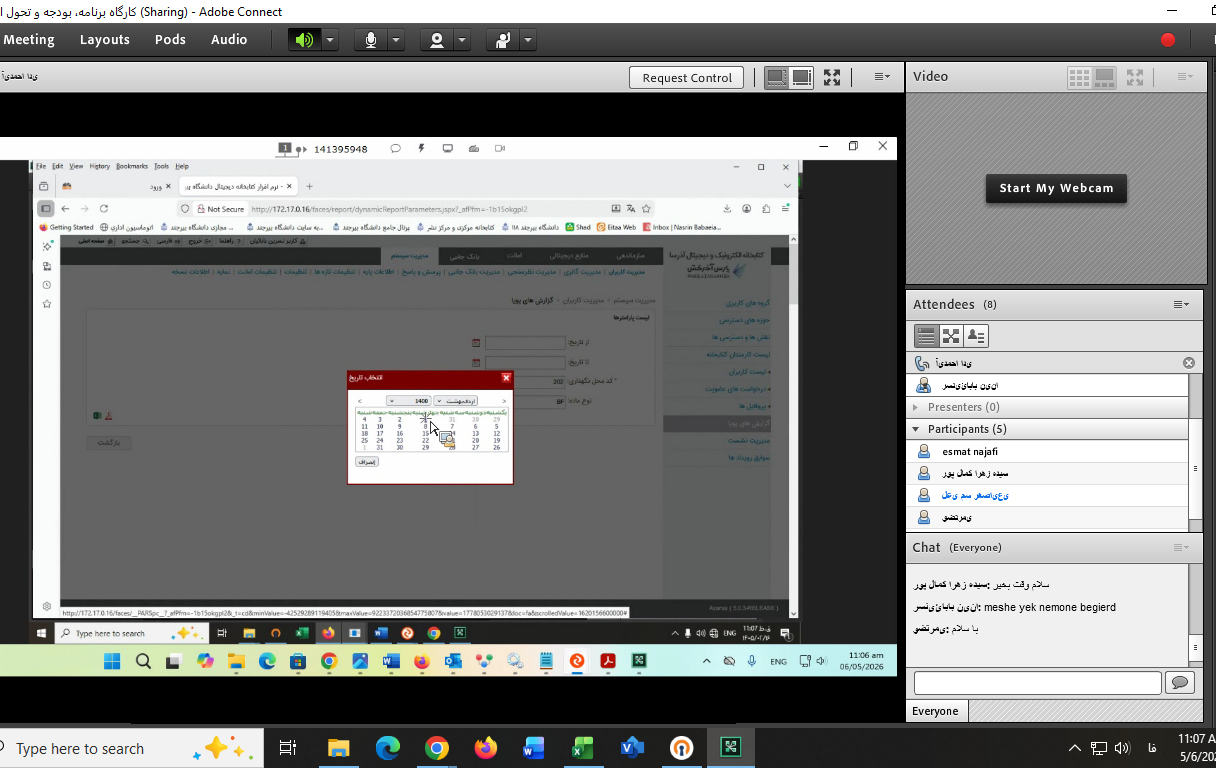Open Word on bottom taskbar
Image resolution: width=1216 pixels, height=768 pixels.
(x=534, y=749)
